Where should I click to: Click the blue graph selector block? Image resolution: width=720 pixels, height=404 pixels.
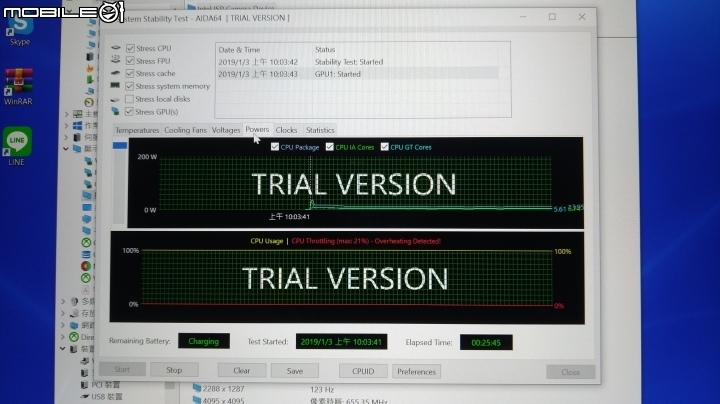120,146
